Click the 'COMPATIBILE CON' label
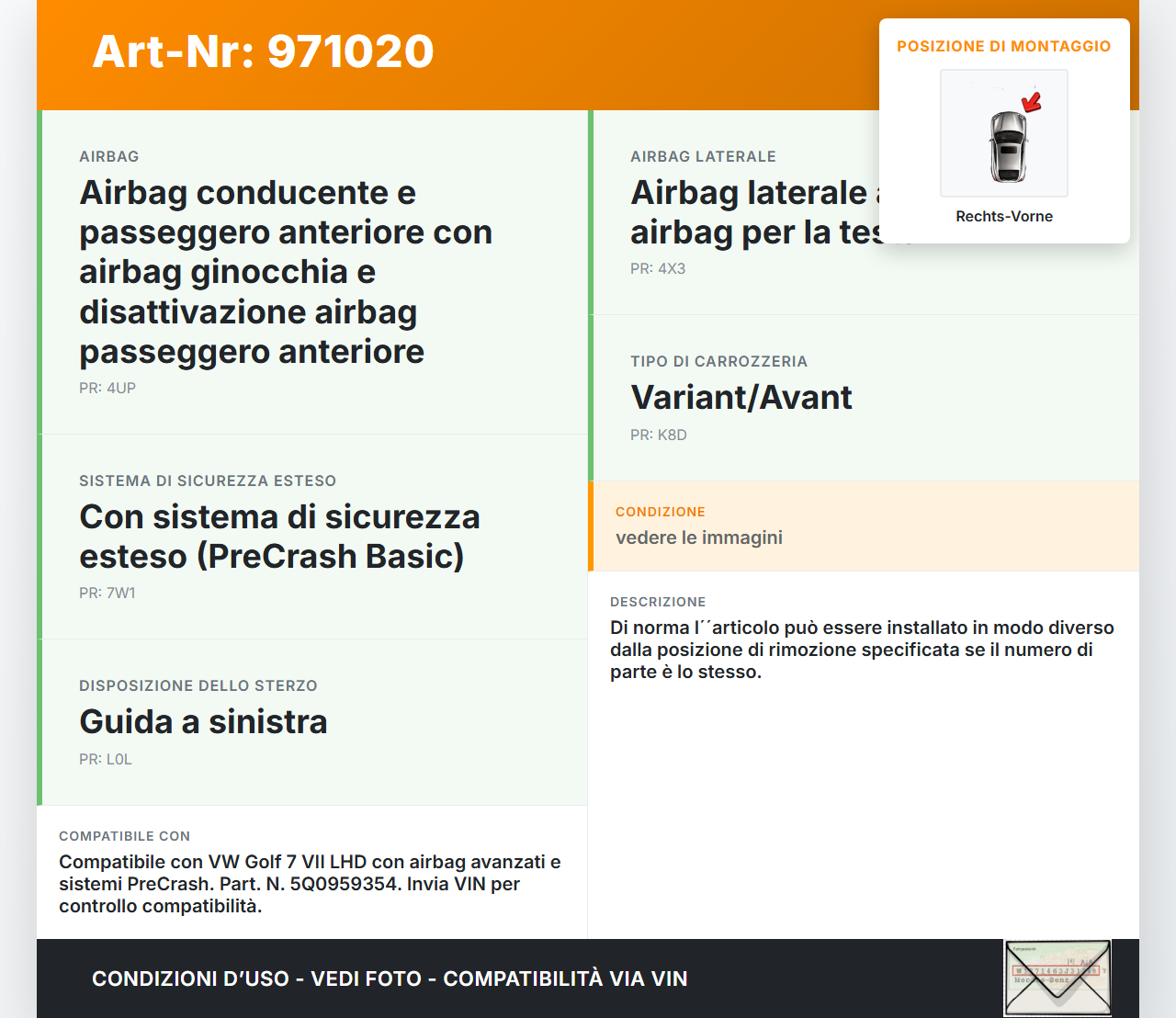Image resolution: width=1176 pixels, height=1018 pixels. pos(125,836)
